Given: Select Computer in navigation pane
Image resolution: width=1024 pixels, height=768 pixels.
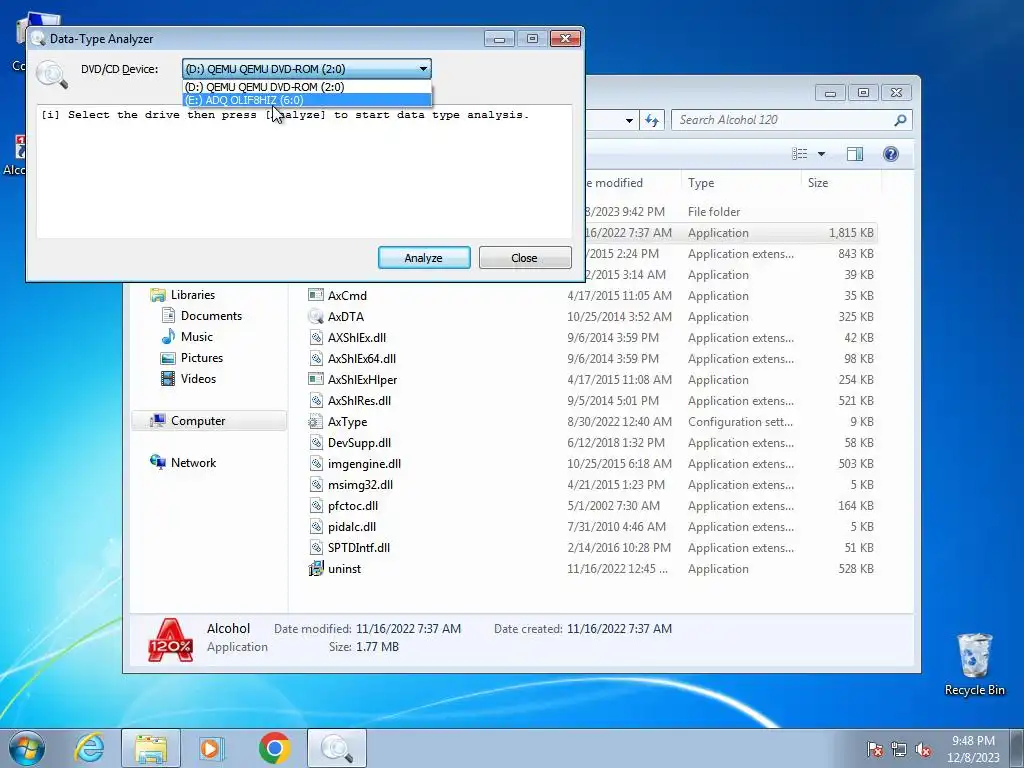Looking at the screenshot, I should pyautogui.click(x=198, y=421).
